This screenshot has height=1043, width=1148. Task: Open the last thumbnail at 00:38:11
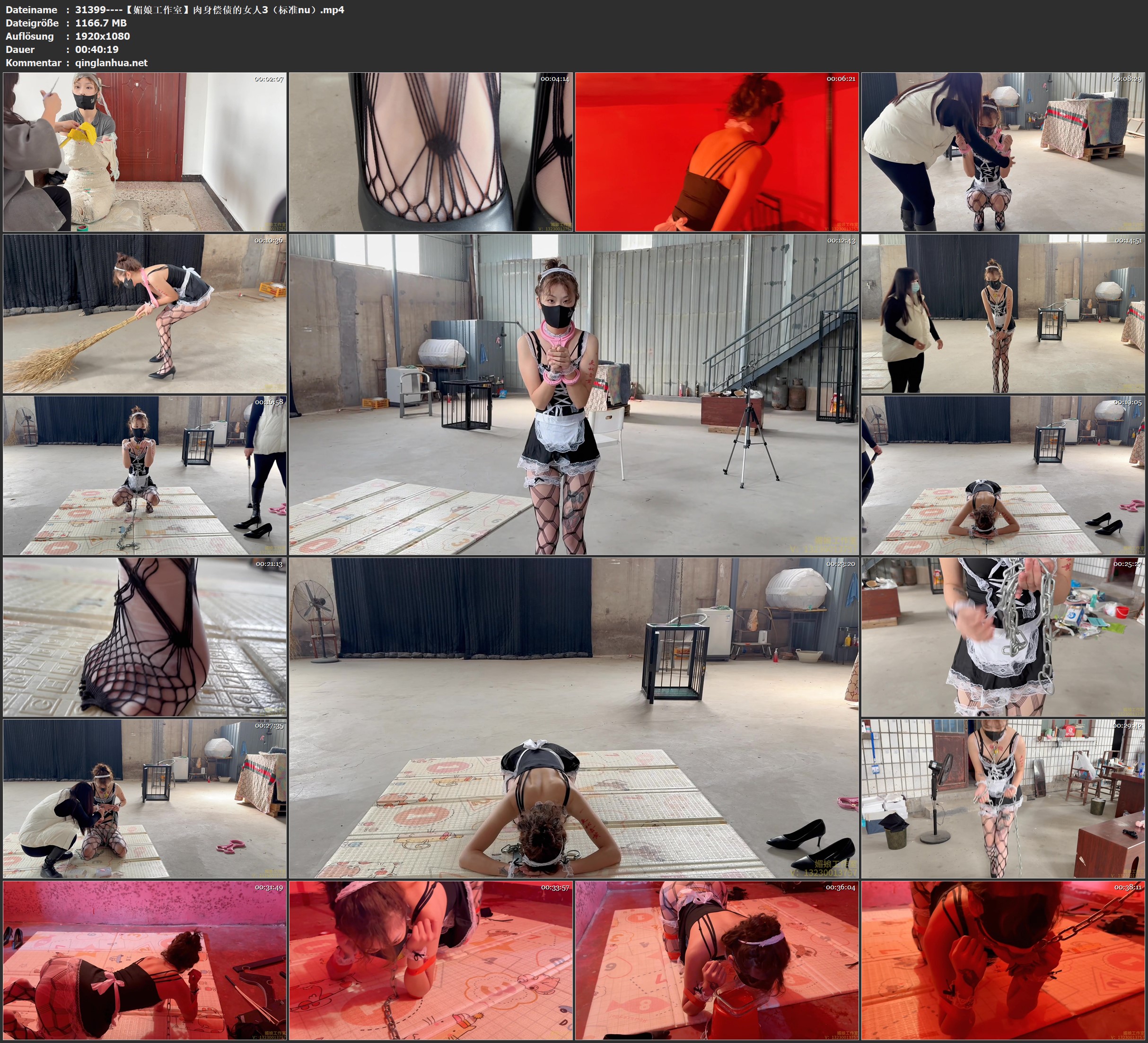tap(1003, 960)
